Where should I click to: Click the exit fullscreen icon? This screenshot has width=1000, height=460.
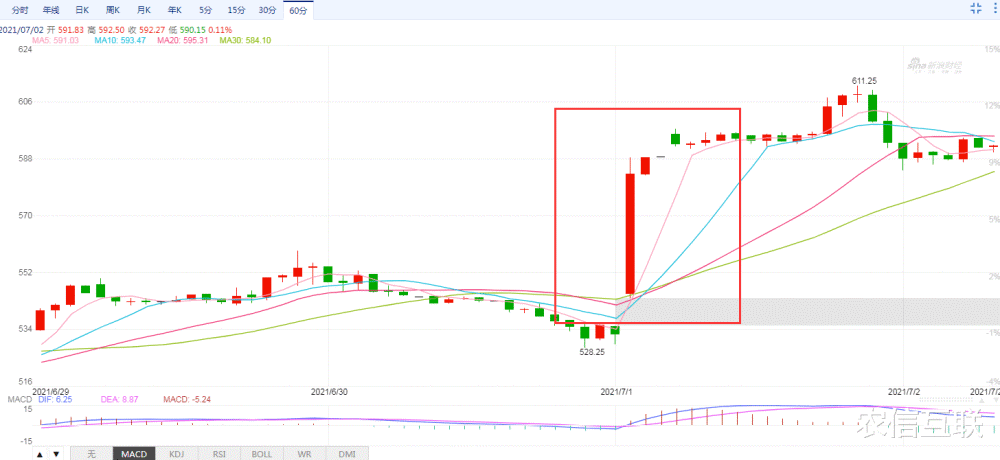975,8
